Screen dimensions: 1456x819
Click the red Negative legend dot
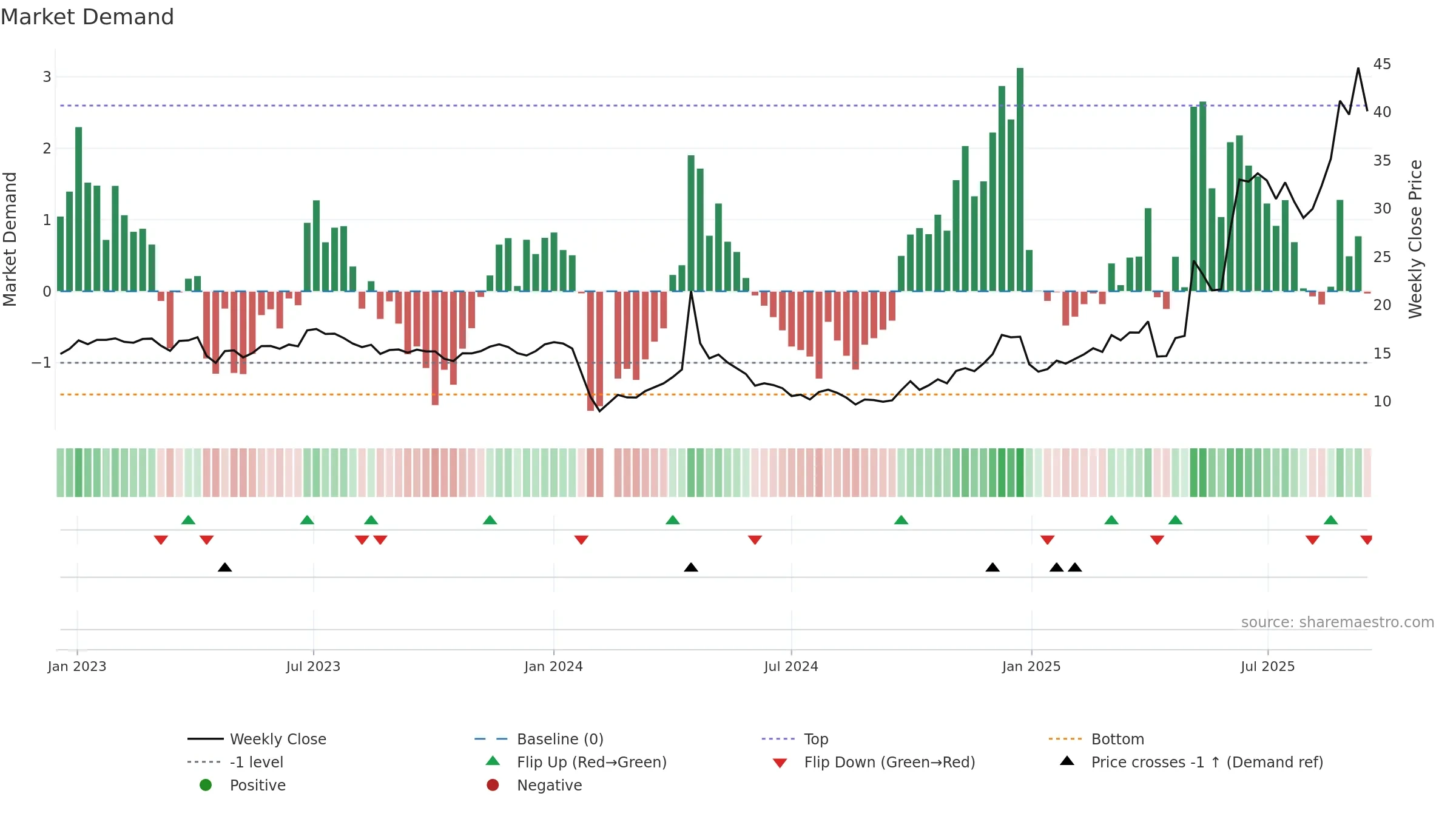493,785
